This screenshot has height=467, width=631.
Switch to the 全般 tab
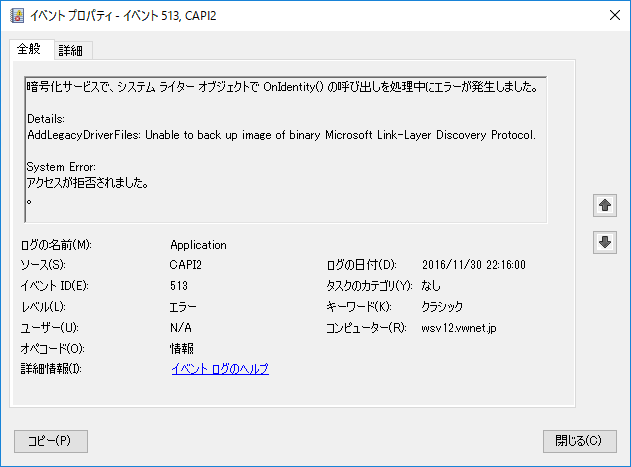coord(29,49)
